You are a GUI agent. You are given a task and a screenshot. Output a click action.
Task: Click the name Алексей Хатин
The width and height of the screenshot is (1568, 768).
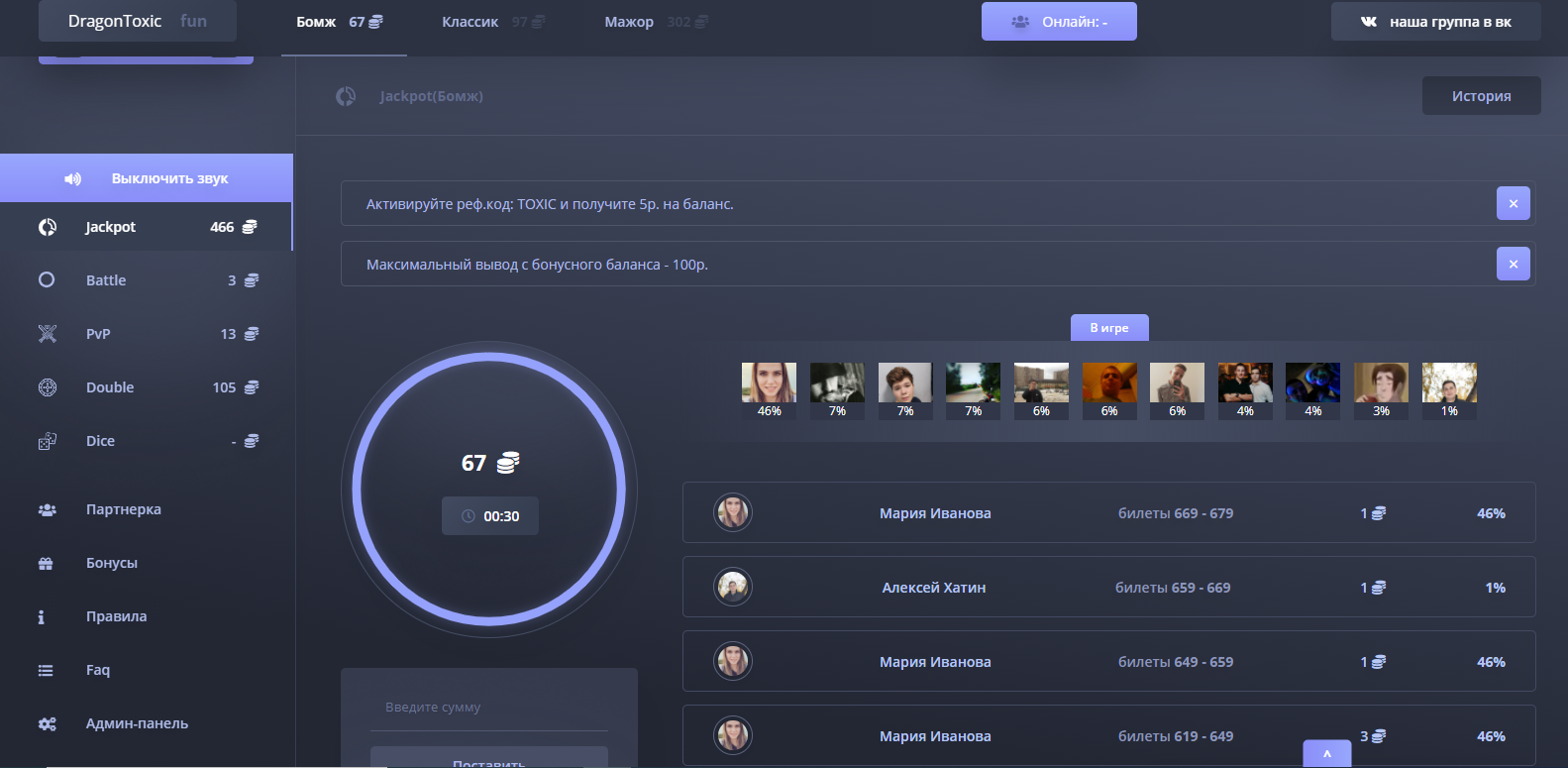point(934,588)
